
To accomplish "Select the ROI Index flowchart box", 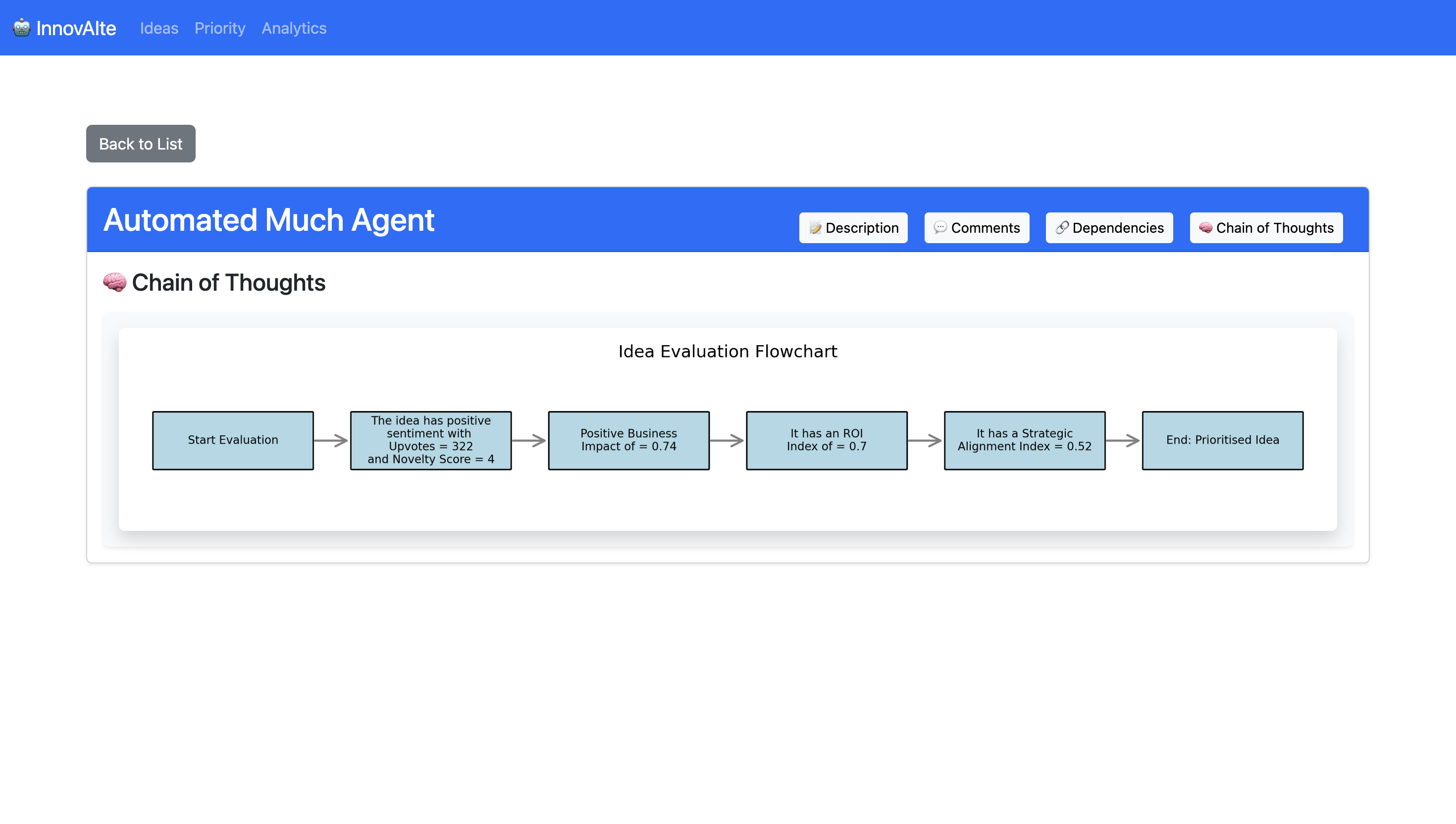I will pyautogui.click(x=826, y=440).
